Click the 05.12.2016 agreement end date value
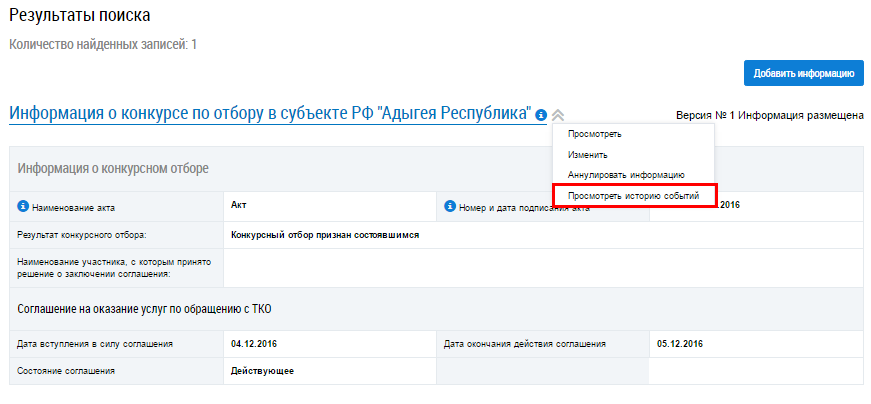This screenshot has height=404, width=871. 680,343
